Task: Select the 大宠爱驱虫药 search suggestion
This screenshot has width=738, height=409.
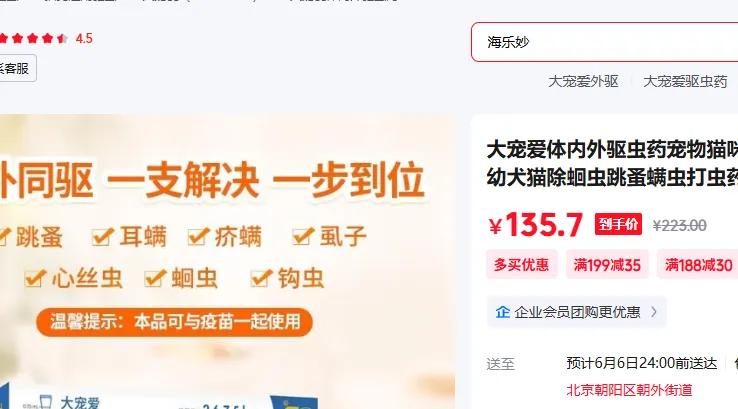Action: coord(685,81)
